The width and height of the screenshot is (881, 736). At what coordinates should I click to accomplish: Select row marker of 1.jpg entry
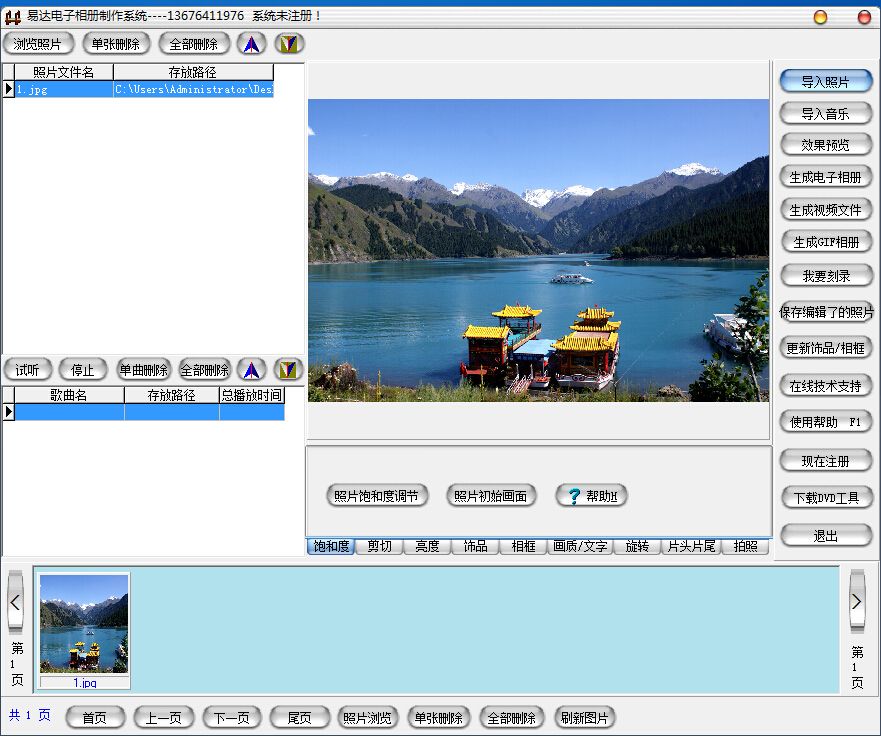pos(8,89)
